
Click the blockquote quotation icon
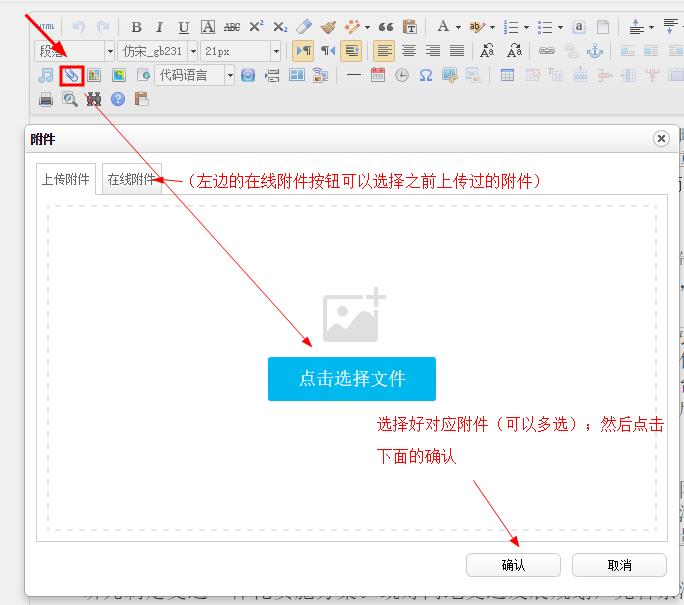(386, 27)
